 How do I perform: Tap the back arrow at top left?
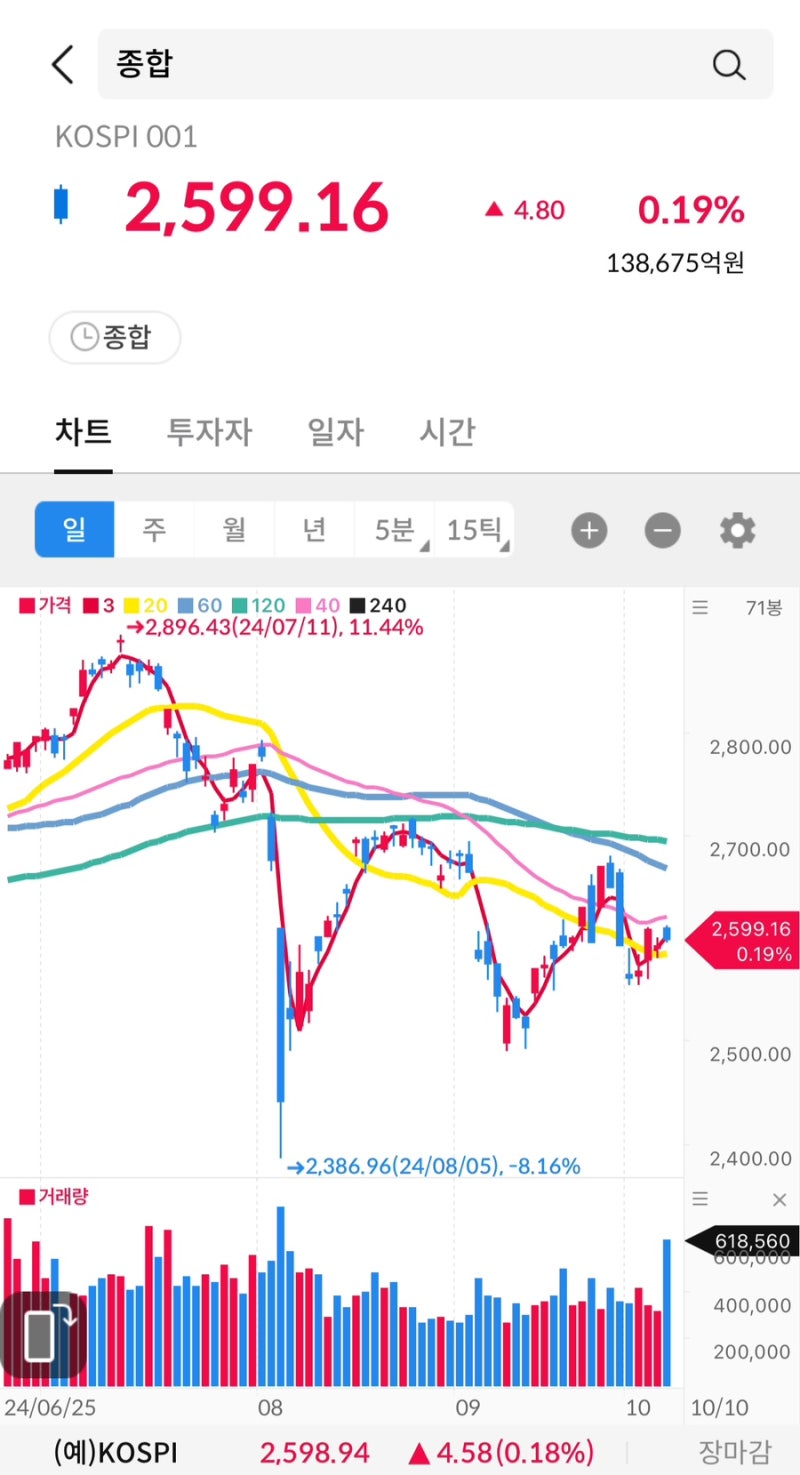point(62,63)
